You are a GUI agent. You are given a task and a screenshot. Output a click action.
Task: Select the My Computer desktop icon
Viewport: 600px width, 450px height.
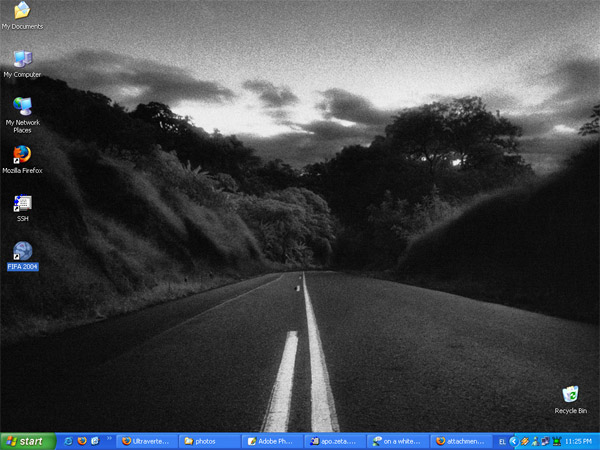coord(22,61)
